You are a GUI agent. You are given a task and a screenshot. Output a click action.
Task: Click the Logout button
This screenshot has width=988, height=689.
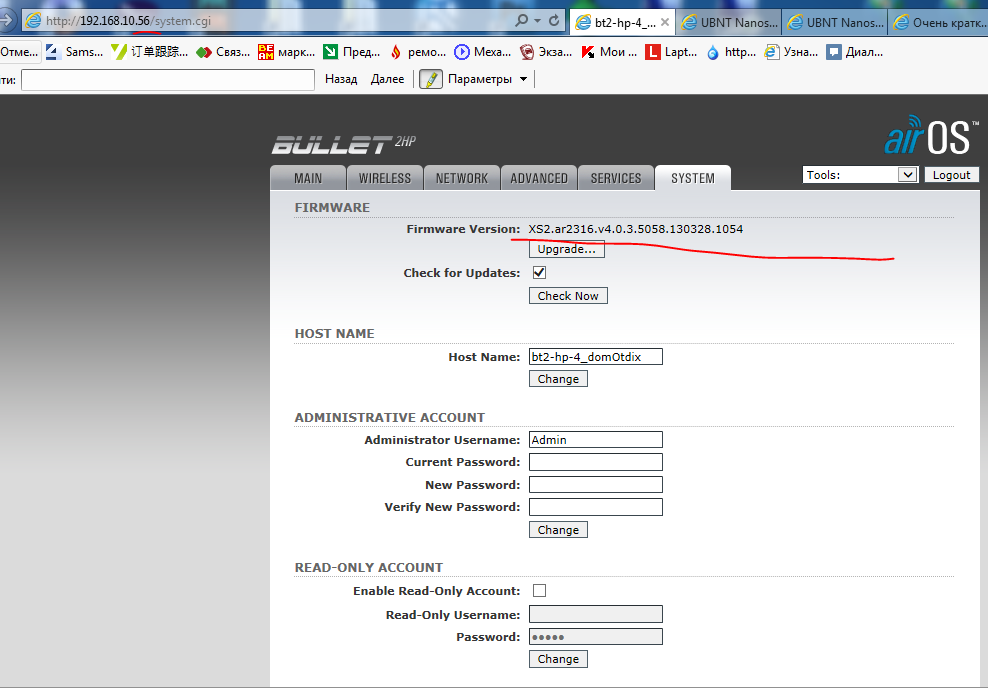tap(951, 175)
